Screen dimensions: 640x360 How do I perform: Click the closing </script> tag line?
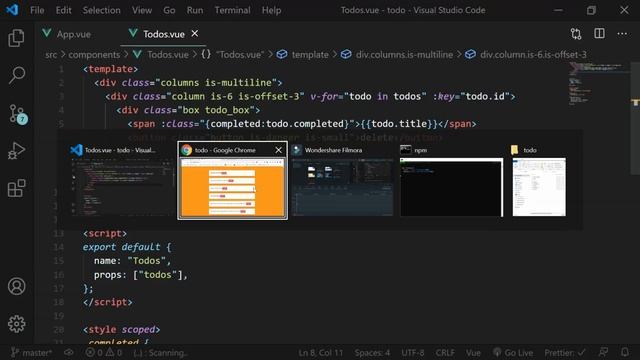[108, 302]
